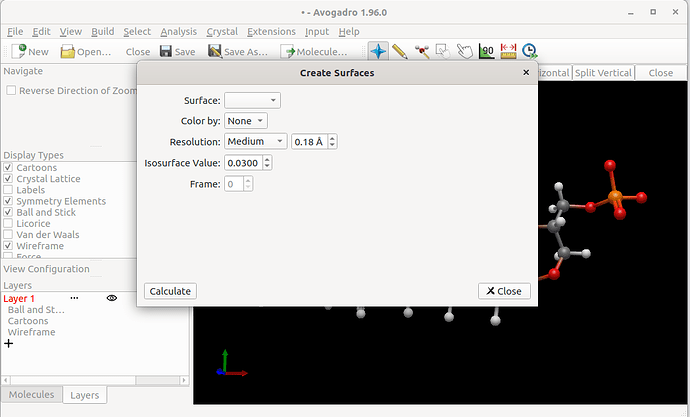
Task: Uncheck Ball and Stick display type
Action: click(x=8, y=212)
